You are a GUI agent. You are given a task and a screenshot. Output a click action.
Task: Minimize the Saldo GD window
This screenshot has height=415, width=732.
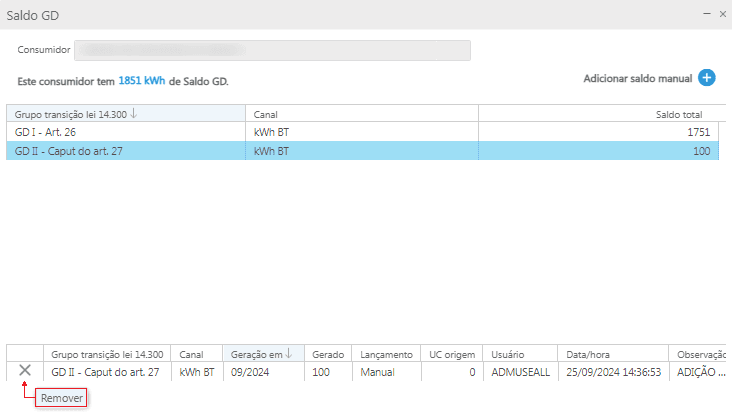point(705,14)
